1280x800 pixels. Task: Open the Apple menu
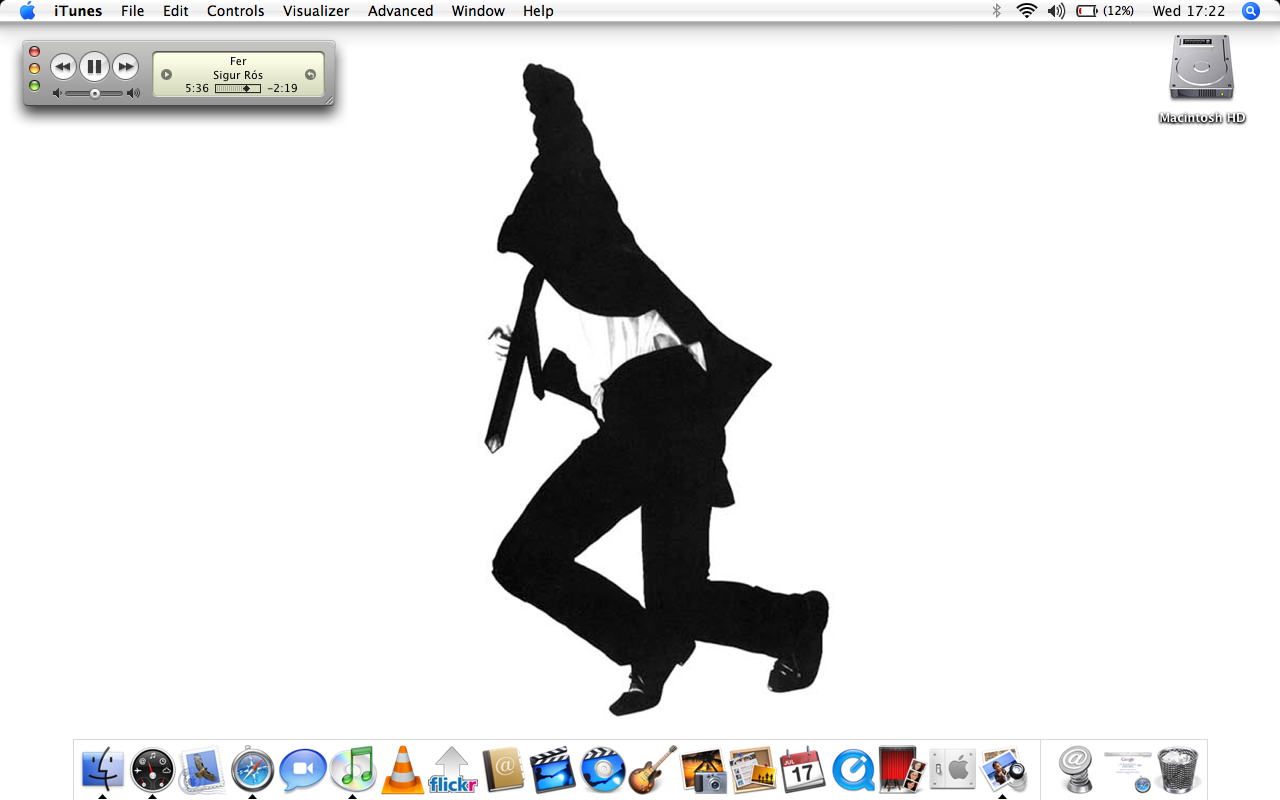27,11
